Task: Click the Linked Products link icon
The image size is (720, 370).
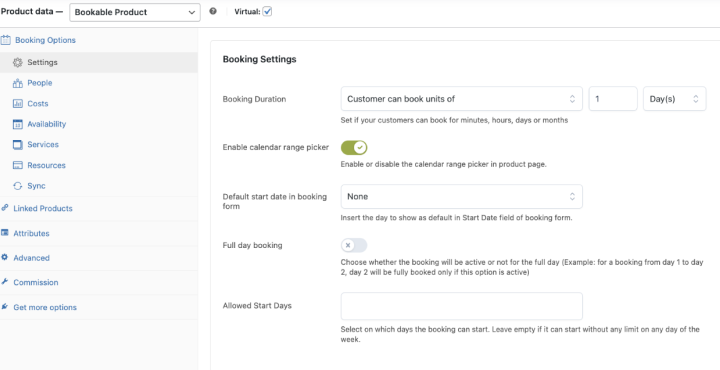Action: [5, 207]
